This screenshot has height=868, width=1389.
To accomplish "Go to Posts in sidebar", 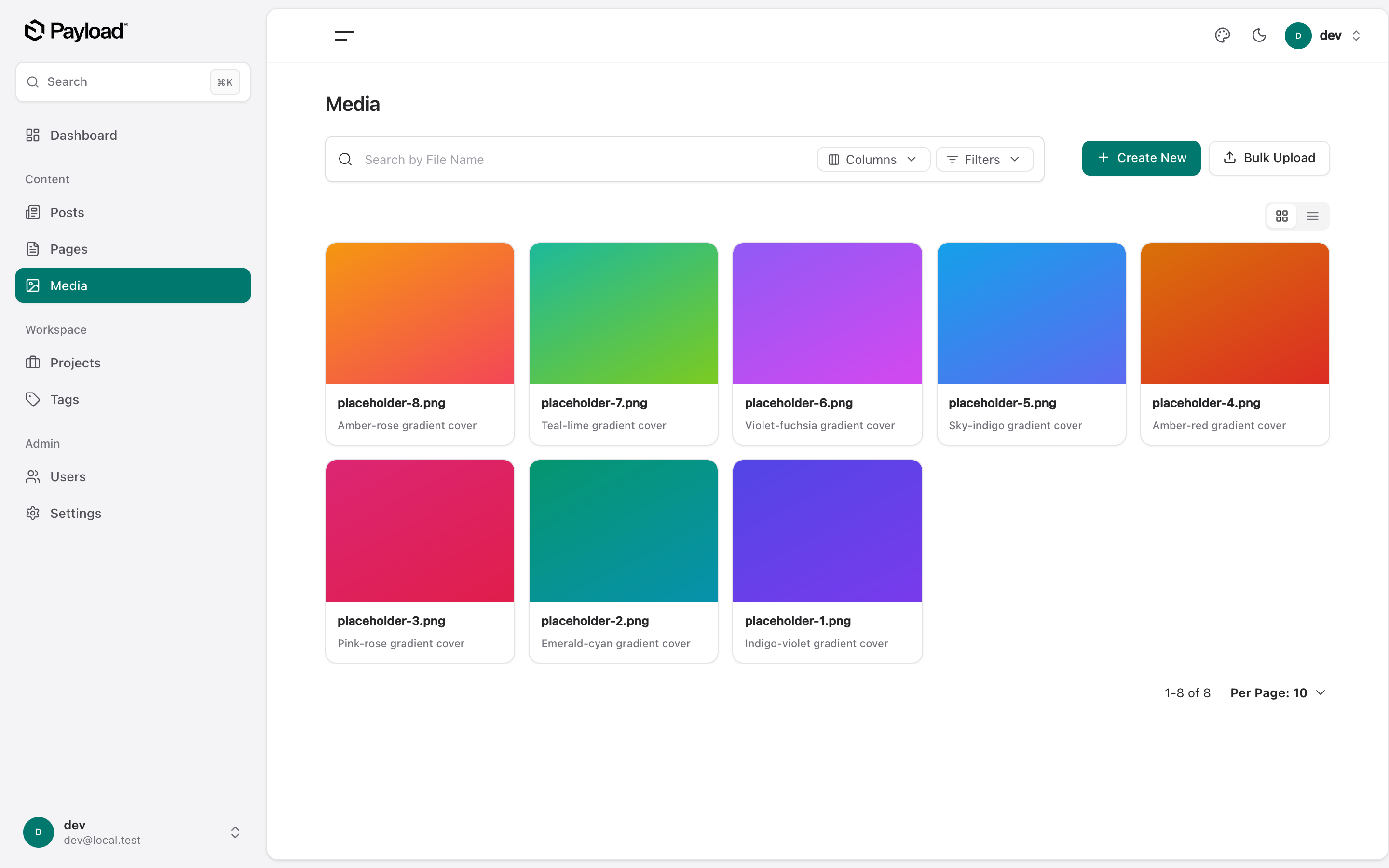I will click(133, 212).
